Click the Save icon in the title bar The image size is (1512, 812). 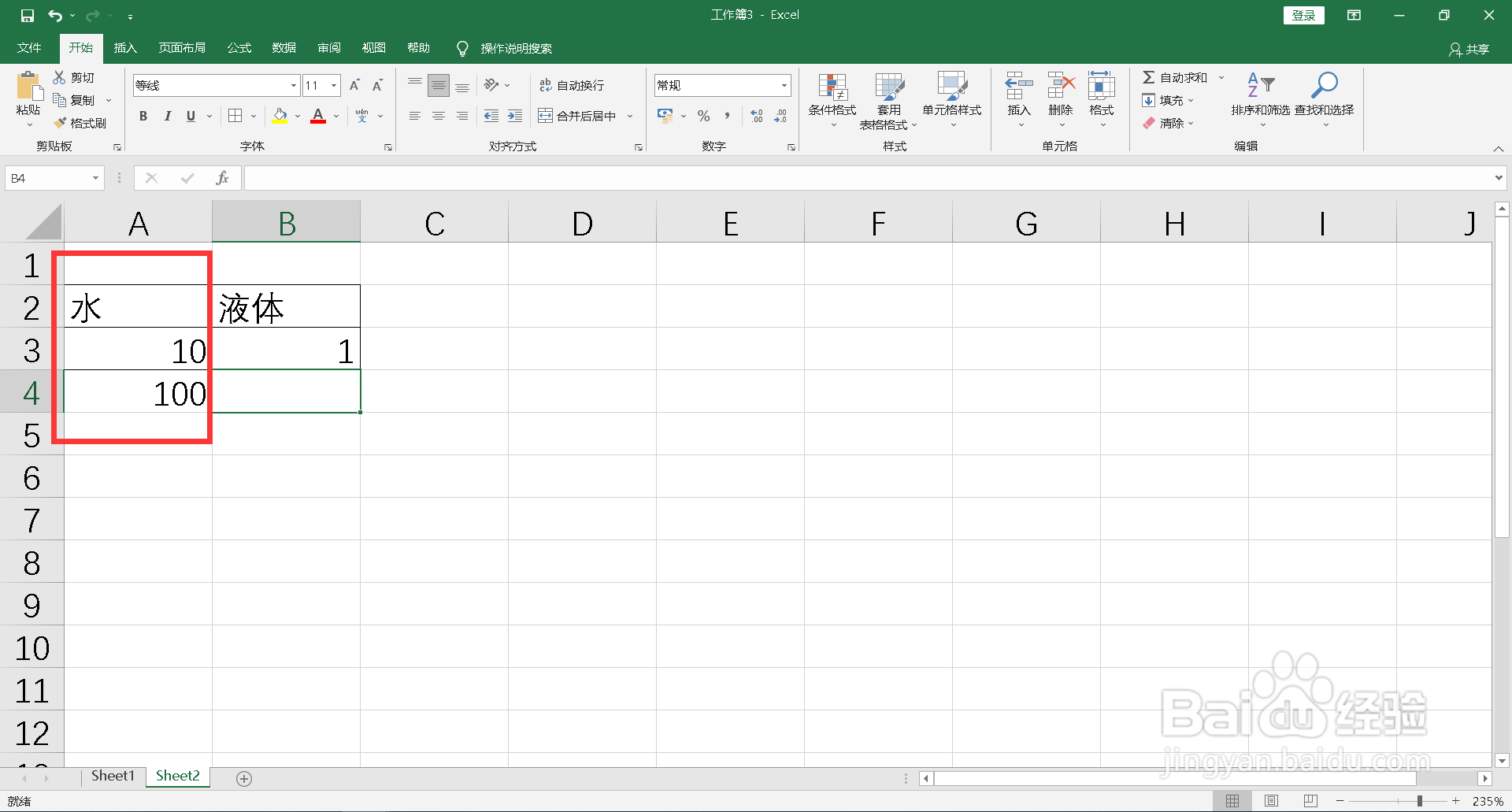pyautogui.click(x=28, y=16)
